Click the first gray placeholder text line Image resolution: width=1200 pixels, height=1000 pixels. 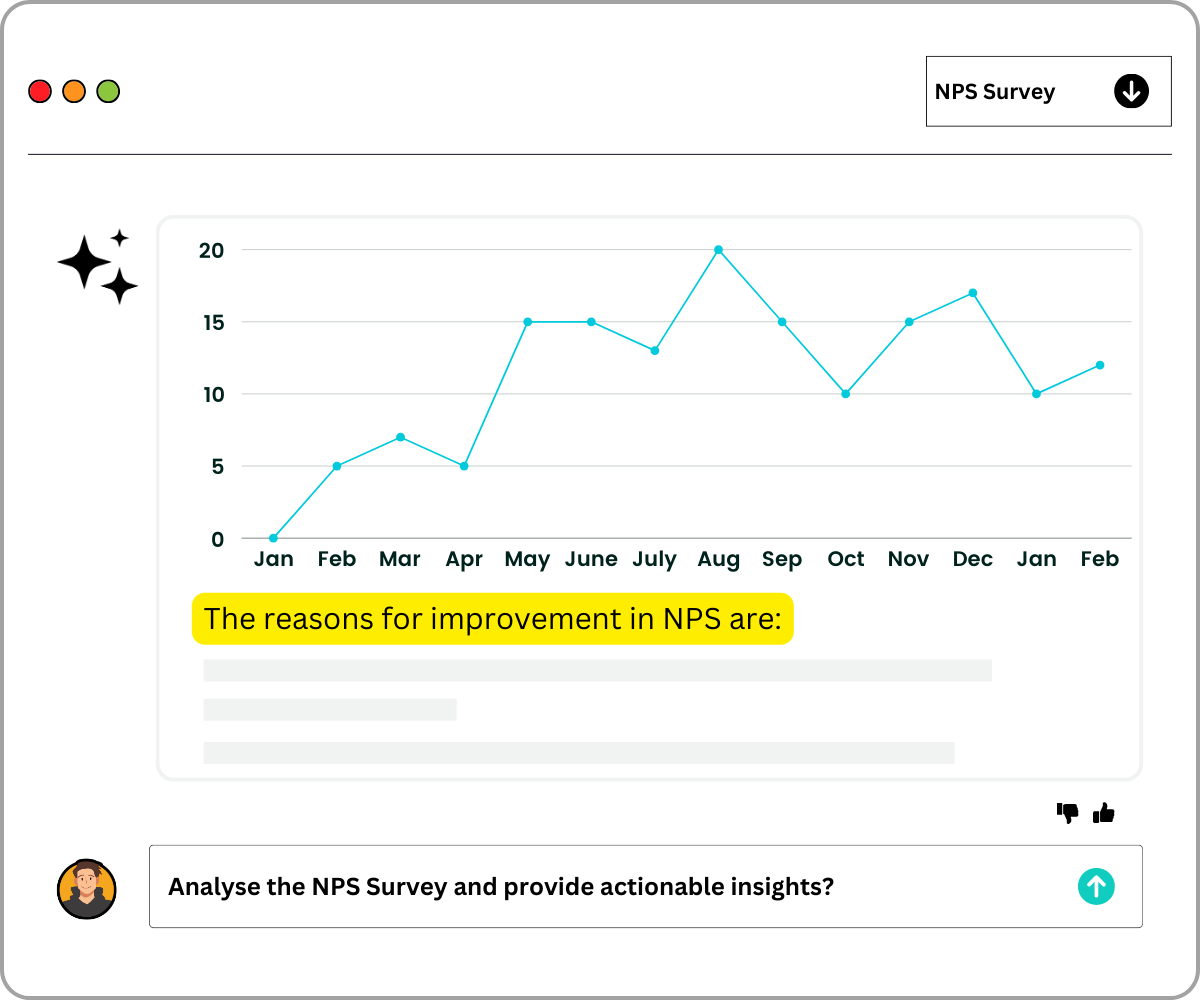click(597, 670)
